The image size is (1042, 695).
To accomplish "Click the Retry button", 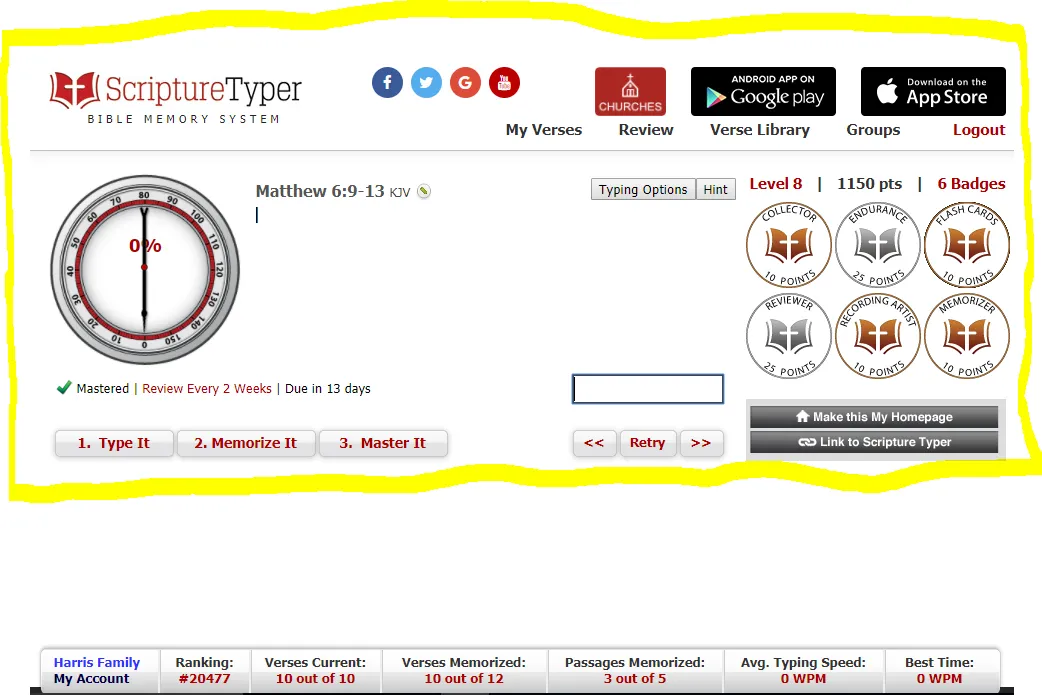I will click(648, 443).
